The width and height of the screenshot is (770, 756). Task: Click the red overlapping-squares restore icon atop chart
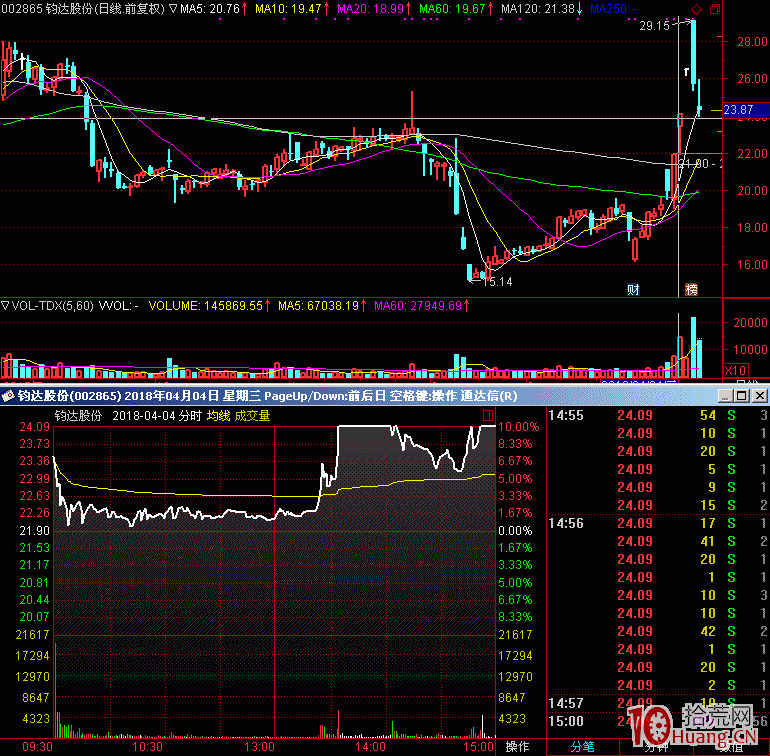[x=715, y=9]
